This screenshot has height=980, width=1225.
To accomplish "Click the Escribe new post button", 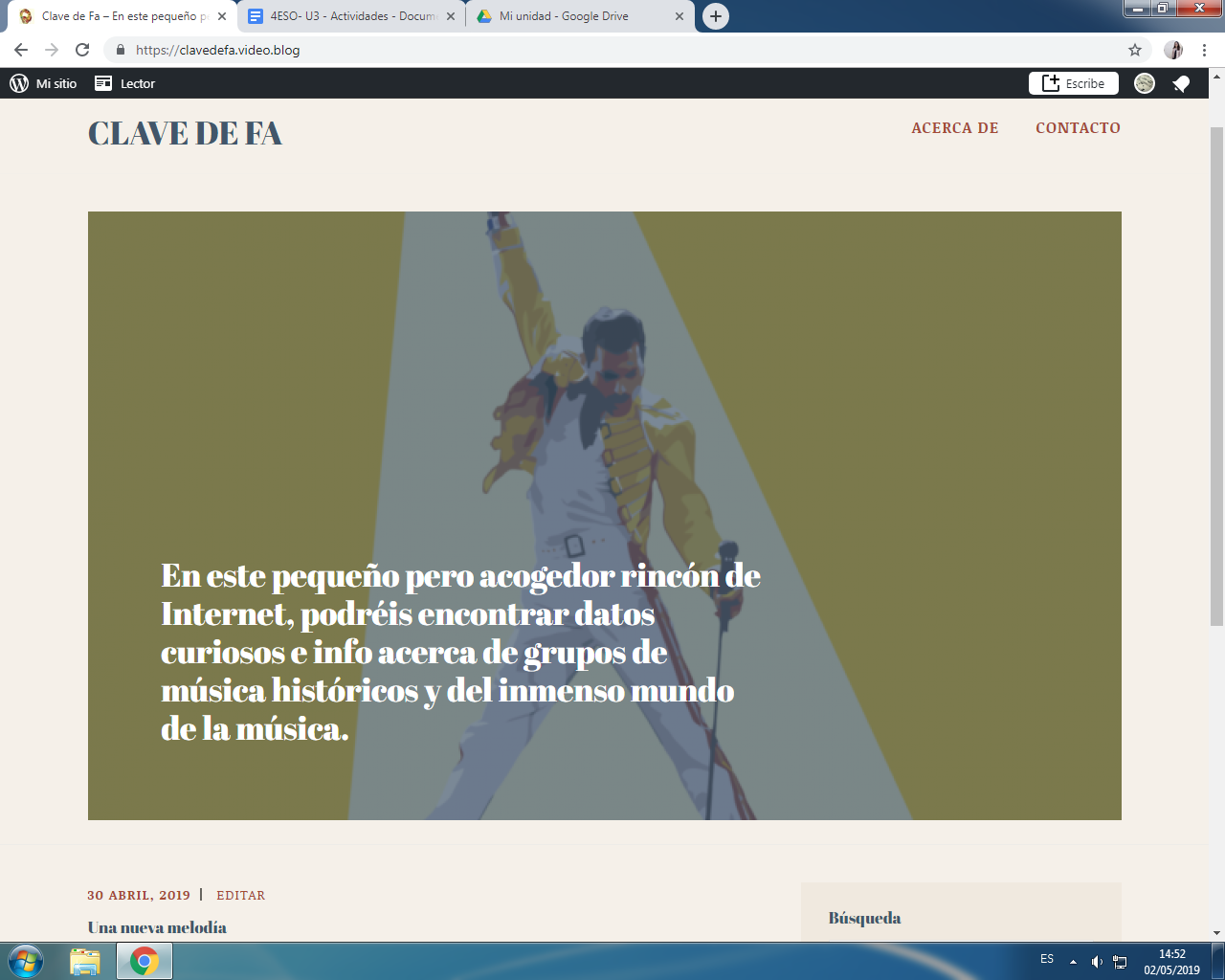I will pyautogui.click(x=1073, y=83).
